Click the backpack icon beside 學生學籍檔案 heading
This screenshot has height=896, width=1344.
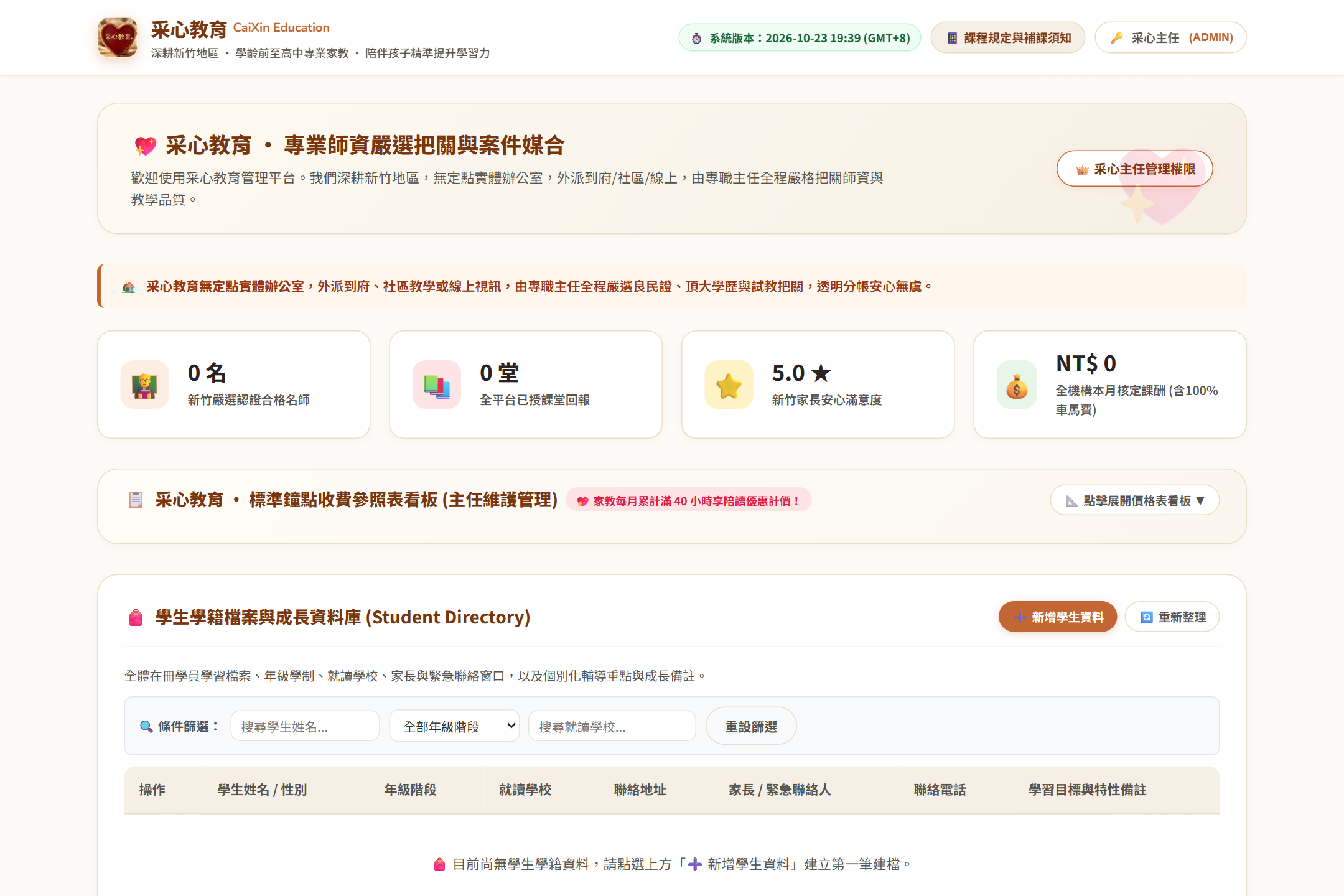[x=136, y=617]
